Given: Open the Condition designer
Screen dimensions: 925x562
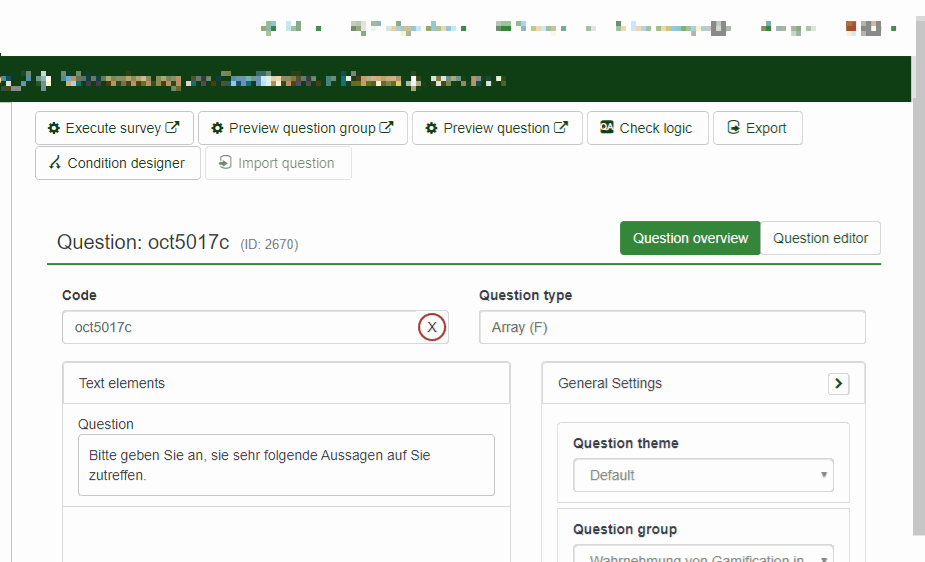Looking at the screenshot, I should tap(118, 163).
